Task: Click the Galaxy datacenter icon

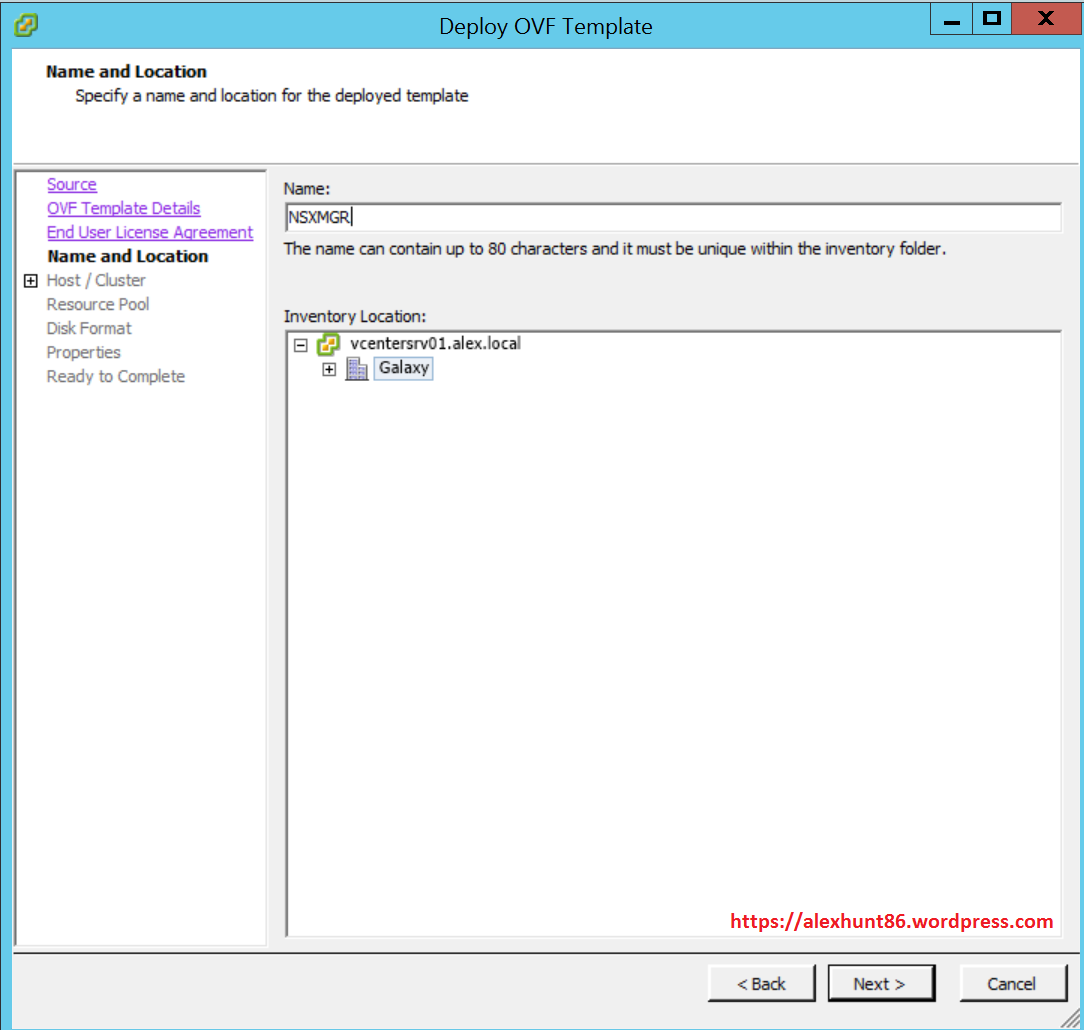Action: pos(357,368)
